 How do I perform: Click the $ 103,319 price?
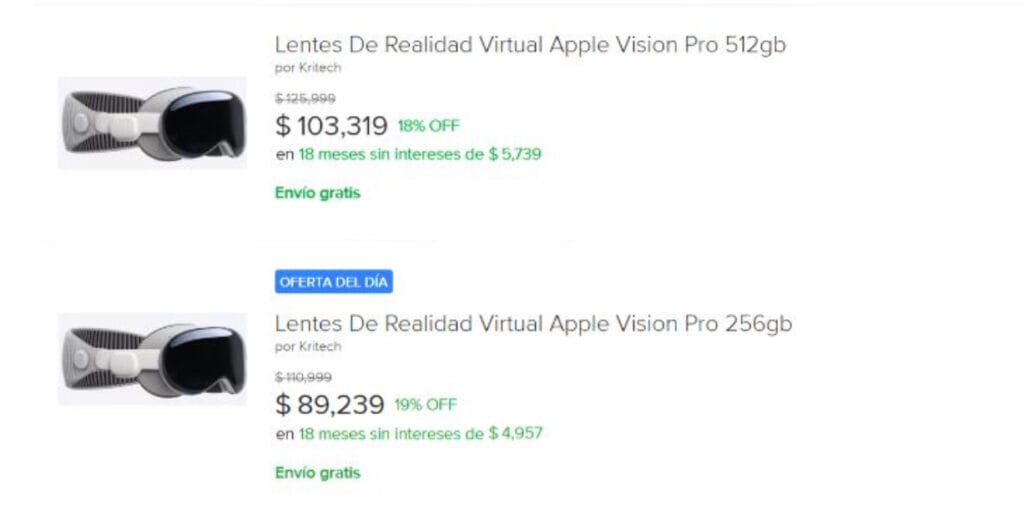[x=331, y=125]
